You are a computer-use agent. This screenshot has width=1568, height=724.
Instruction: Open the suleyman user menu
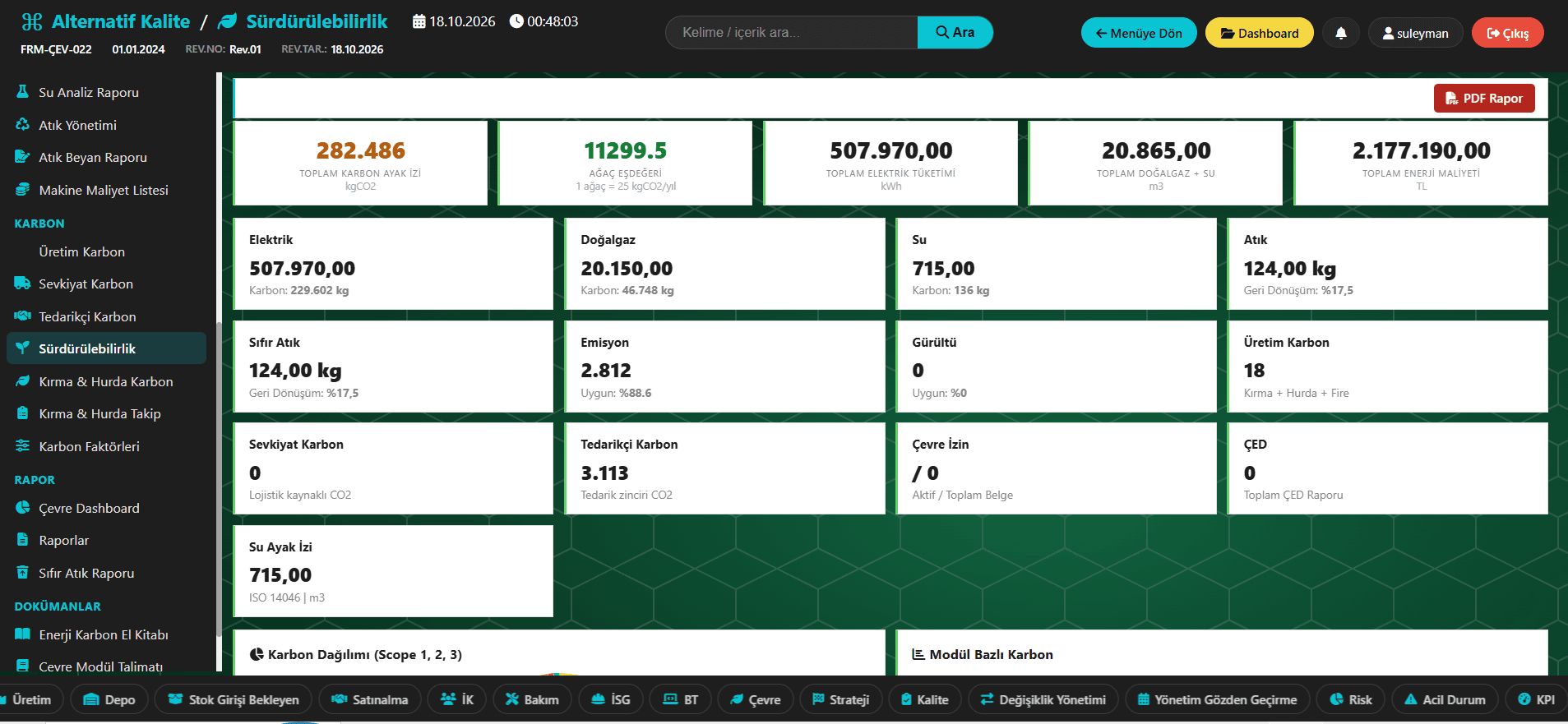pos(1415,33)
